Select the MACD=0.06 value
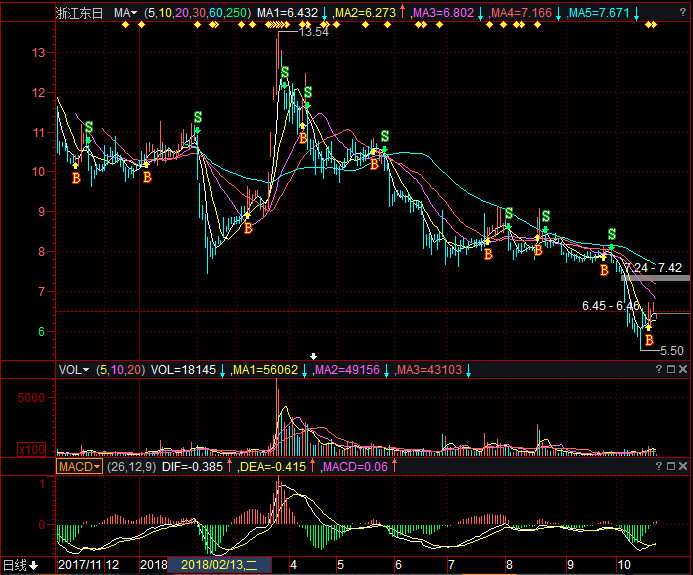This screenshot has width=693, height=575. click(x=355, y=467)
